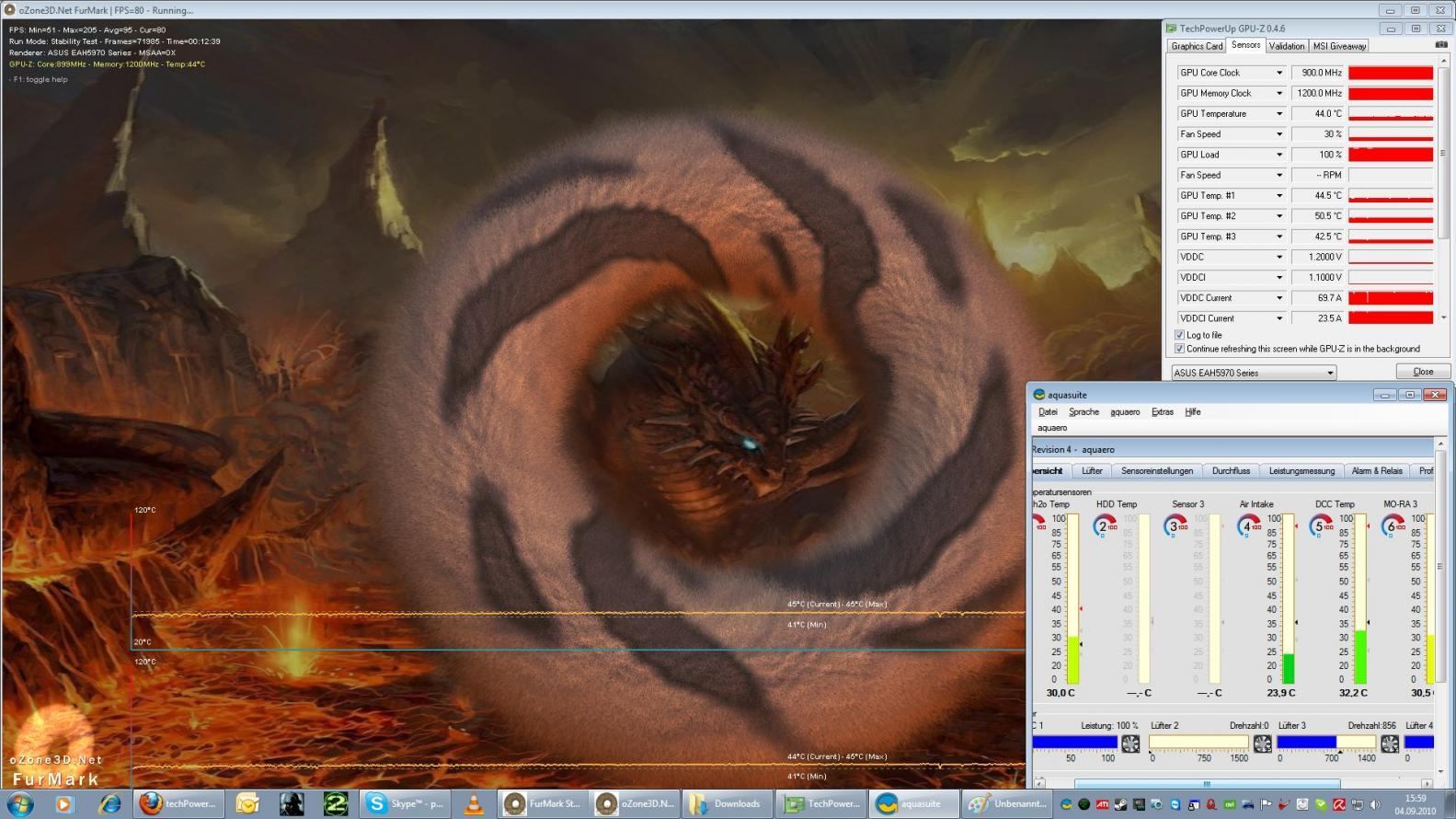Click the GPU-Z screenshot camera icon

coord(1440,45)
